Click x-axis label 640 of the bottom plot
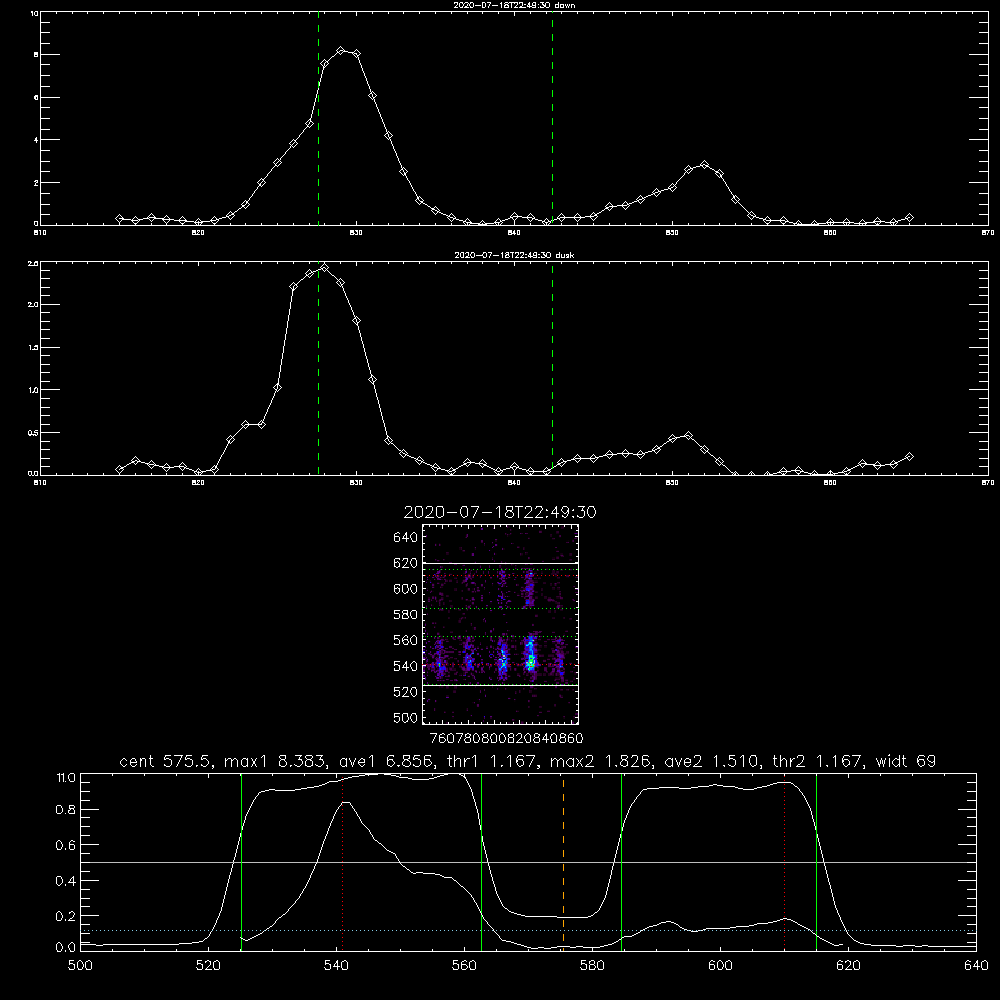The image size is (1000, 1000). (976, 966)
